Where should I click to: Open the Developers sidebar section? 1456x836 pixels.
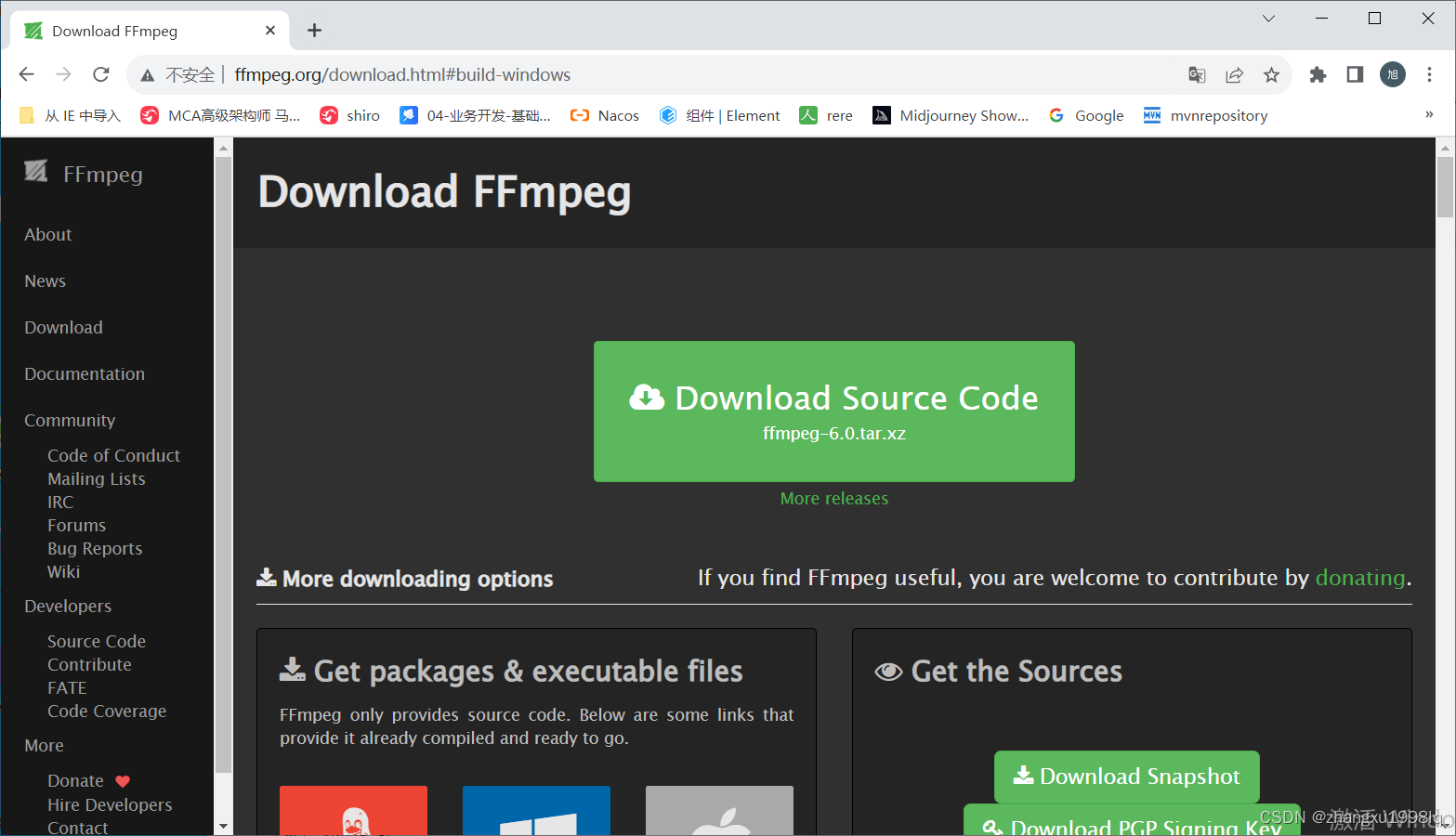[68, 607]
